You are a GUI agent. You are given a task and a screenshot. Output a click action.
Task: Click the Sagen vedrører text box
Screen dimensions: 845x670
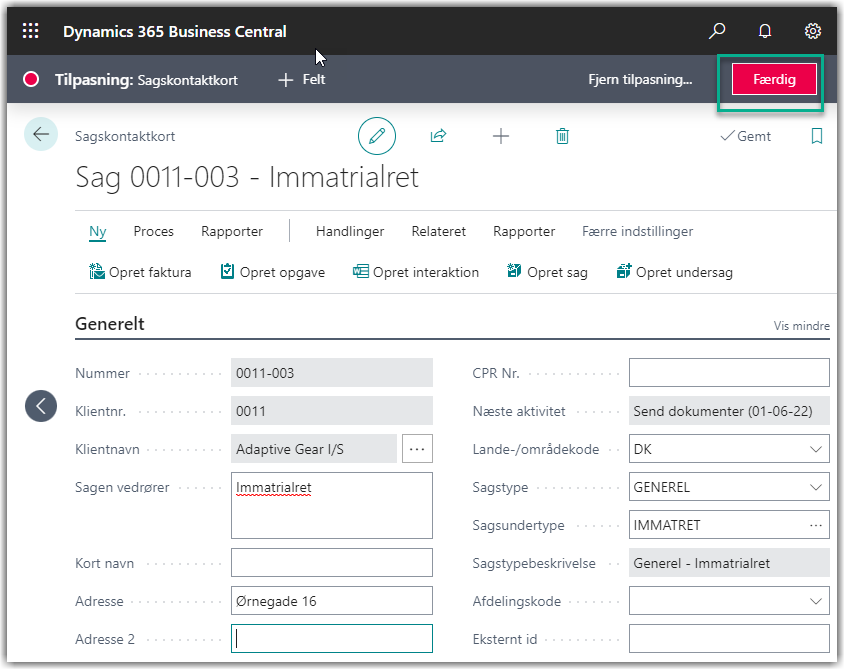pyautogui.click(x=331, y=506)
